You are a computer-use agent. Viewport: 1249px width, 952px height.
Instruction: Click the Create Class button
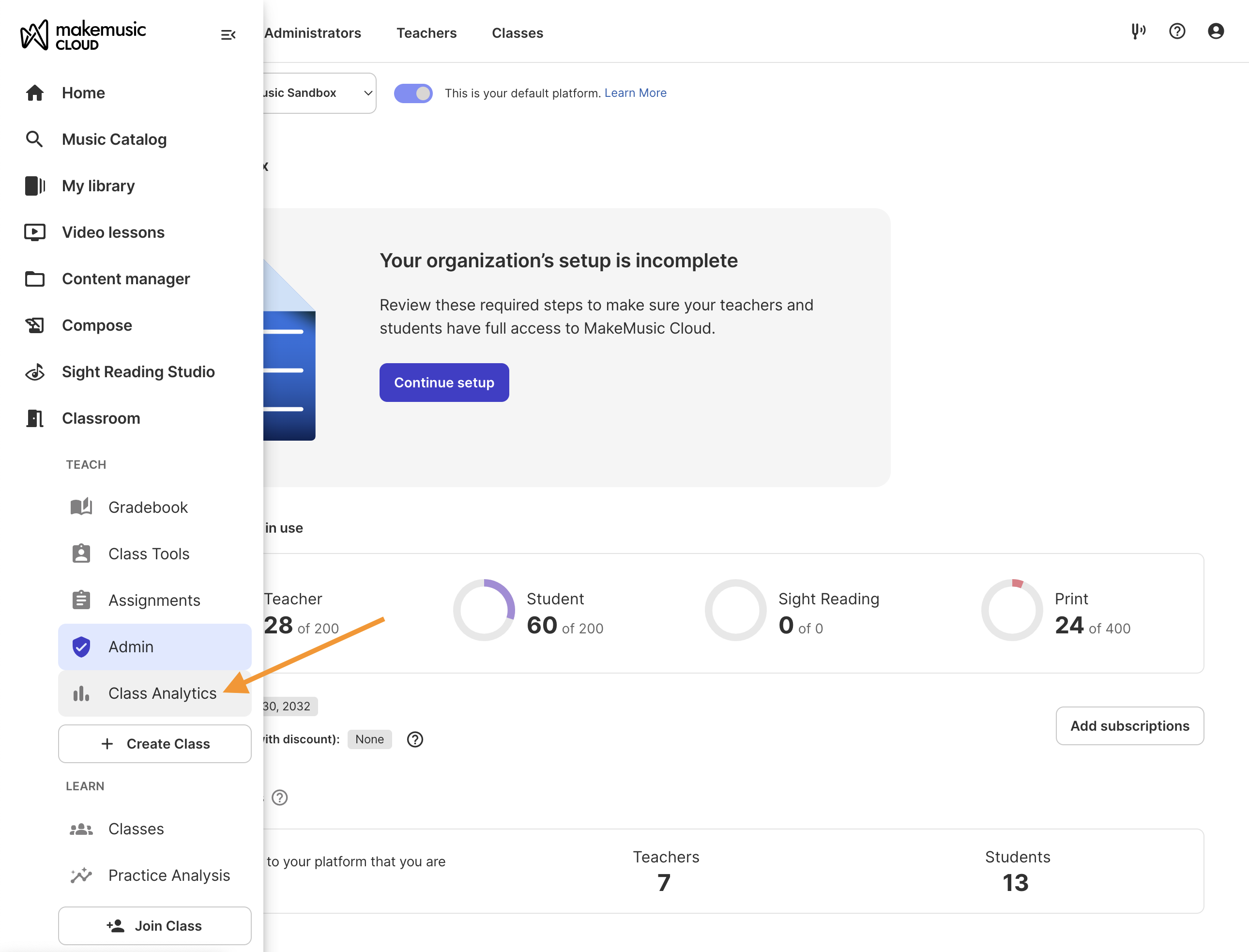[x=154, y=744]
